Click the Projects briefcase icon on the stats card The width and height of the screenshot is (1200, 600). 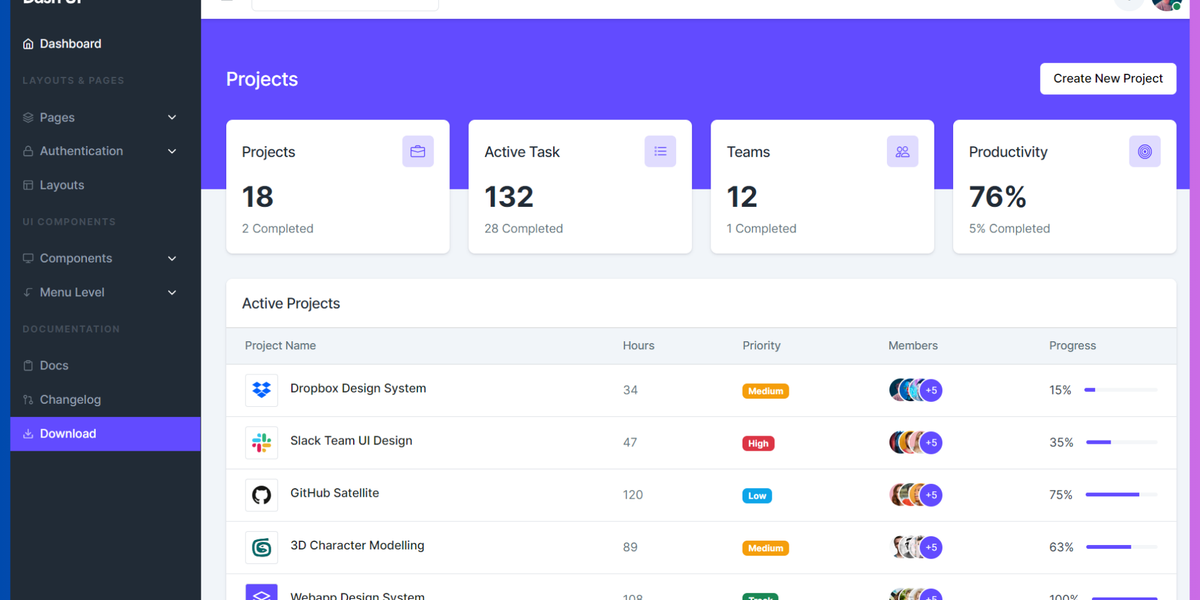tap(418, 151)
